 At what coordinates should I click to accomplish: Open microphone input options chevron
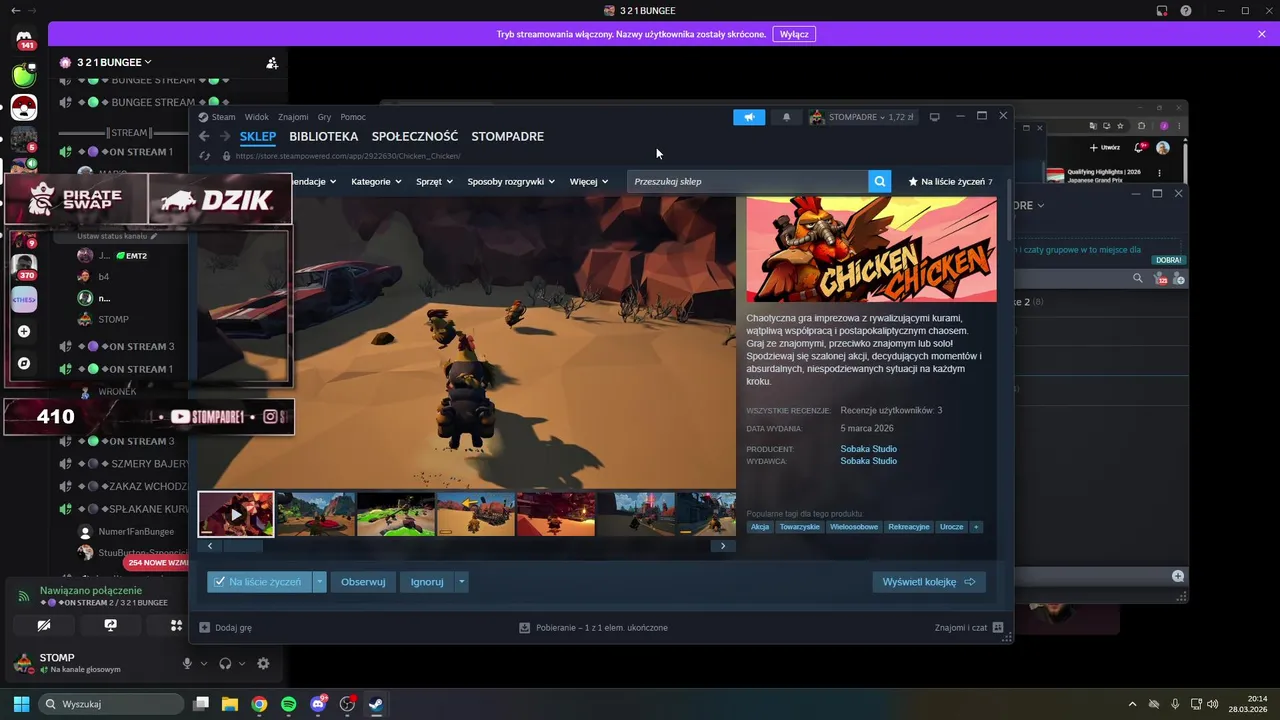(x=204, y=664)
